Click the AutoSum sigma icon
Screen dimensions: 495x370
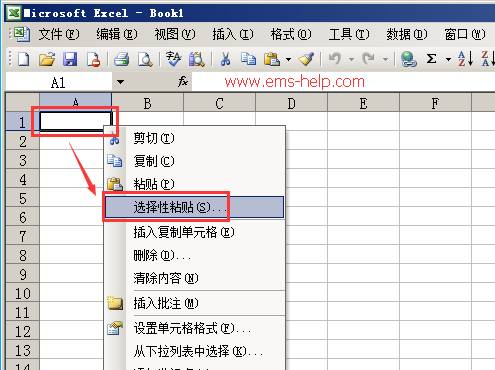click(431, 59)
